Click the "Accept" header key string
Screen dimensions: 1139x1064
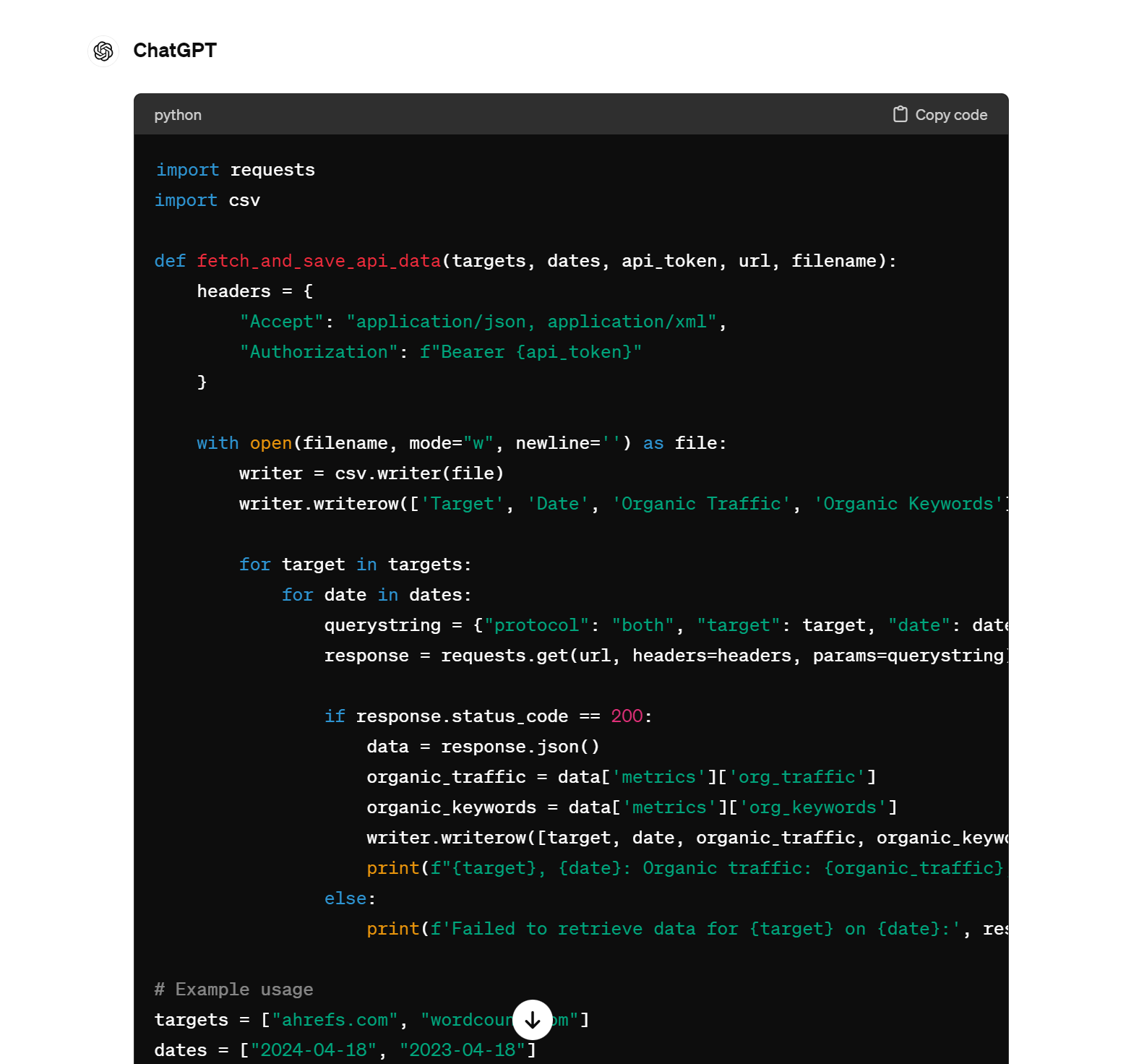(282, 322)
